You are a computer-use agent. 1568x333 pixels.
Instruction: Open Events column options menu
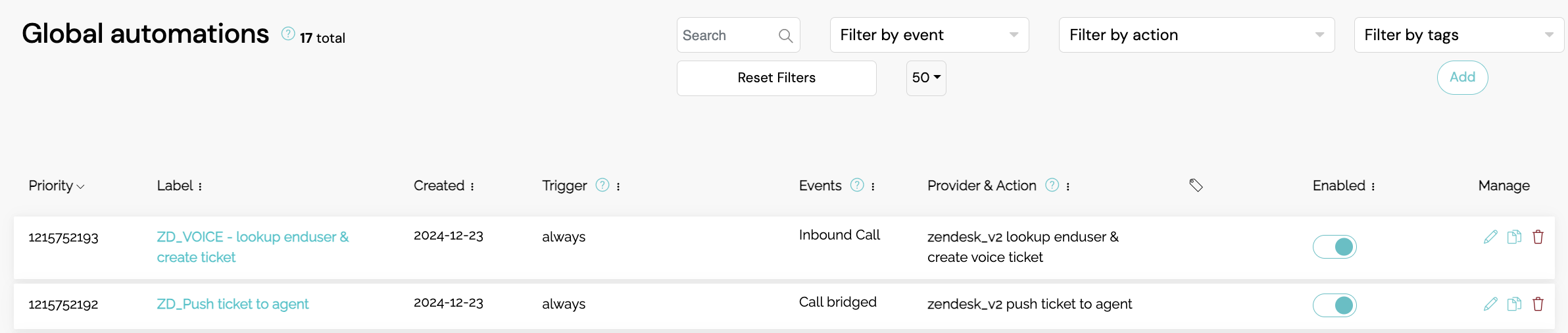[x=873, y=187]
